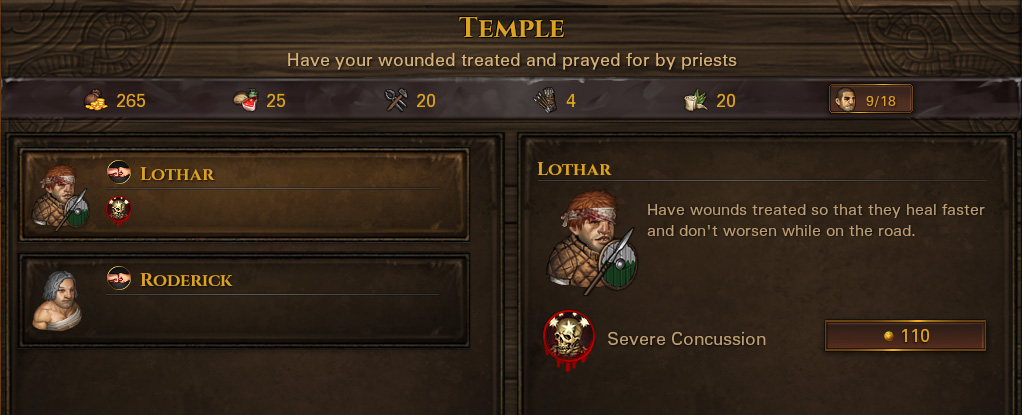Image resolution: width=1022 pixels, height=415 pixels.
Task: Select the Roderick entry in the list
Action: pos(244,300)
